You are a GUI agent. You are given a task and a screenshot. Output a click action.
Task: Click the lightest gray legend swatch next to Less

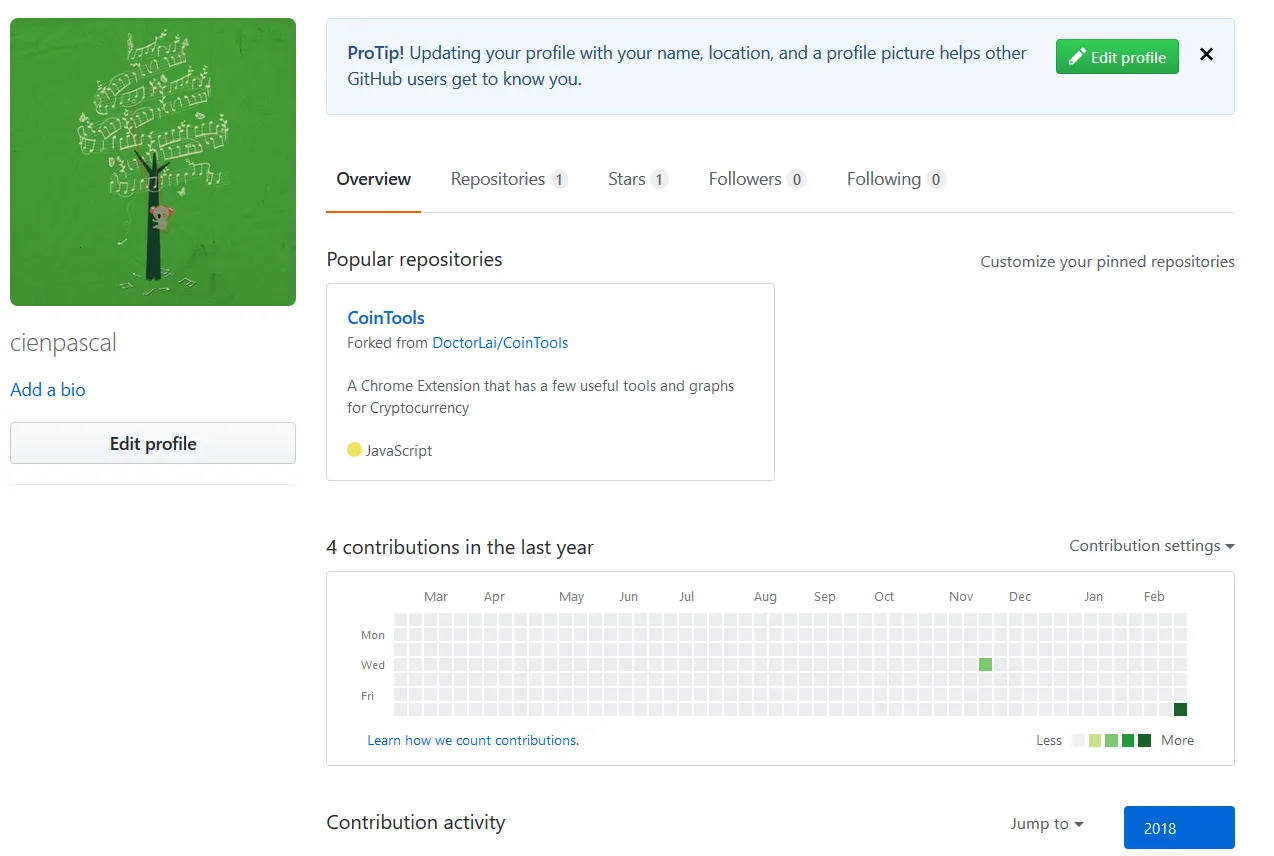[x=1078, y=741]
